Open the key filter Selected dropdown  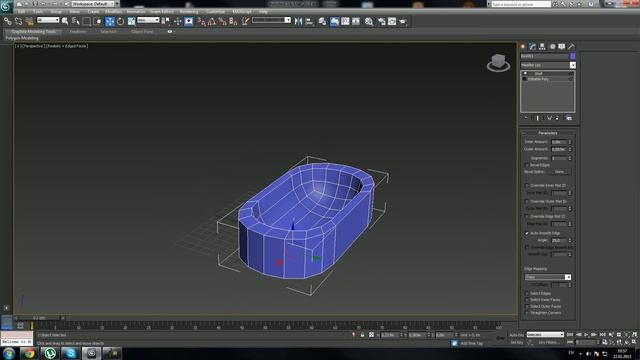point(545,335)
